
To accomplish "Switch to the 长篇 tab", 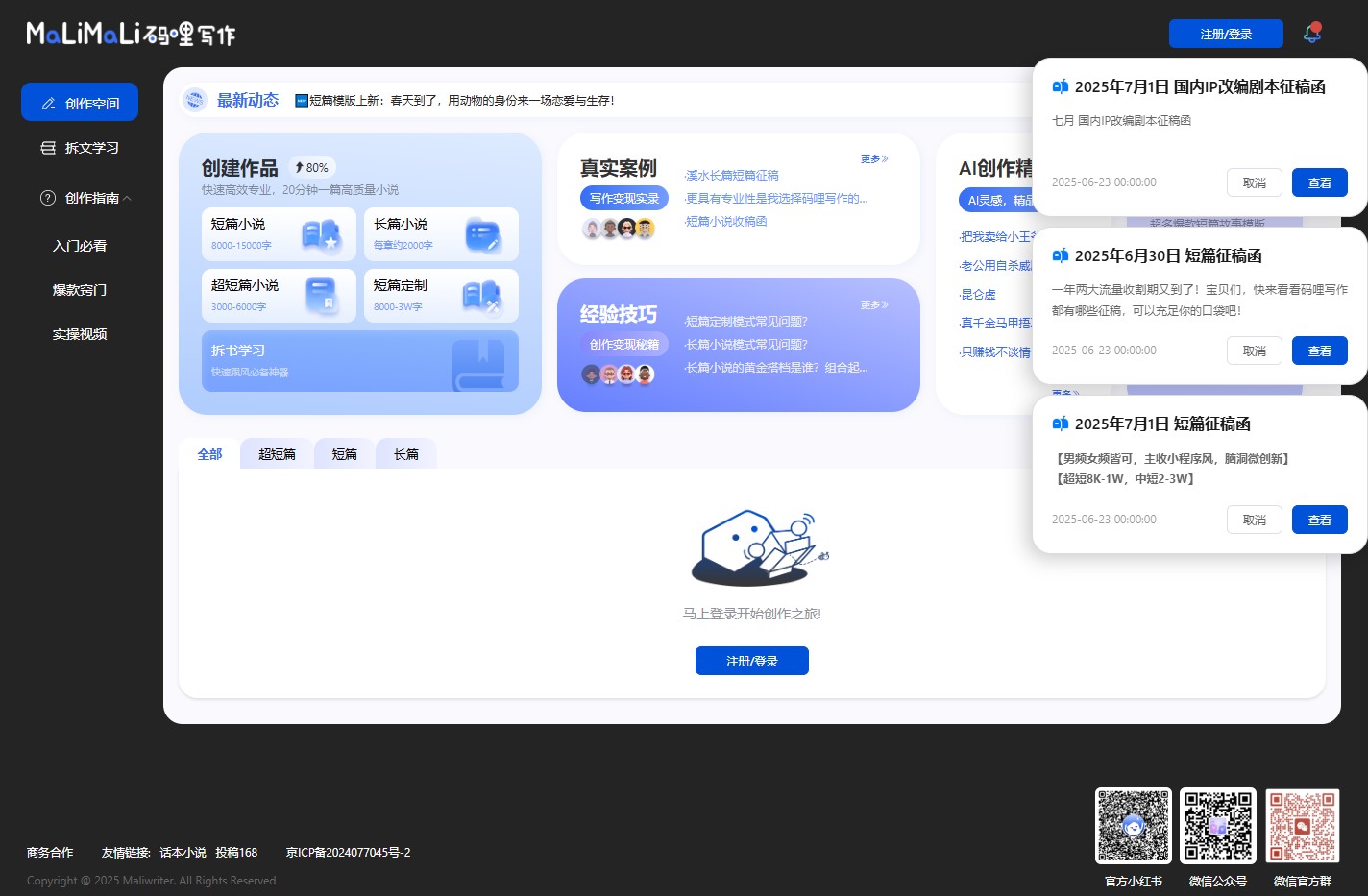I will [406, 454].
